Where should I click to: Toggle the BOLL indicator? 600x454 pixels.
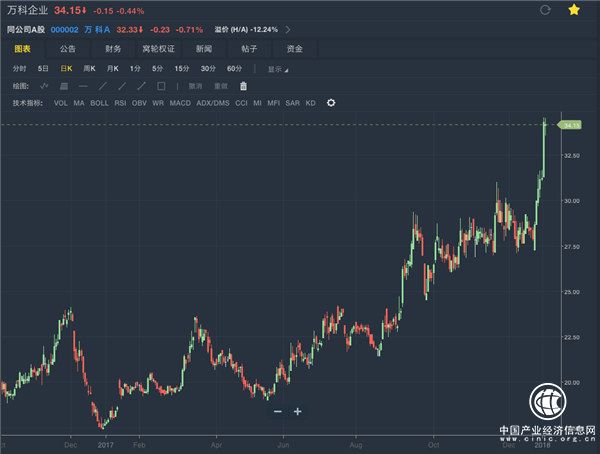(99, 102)
